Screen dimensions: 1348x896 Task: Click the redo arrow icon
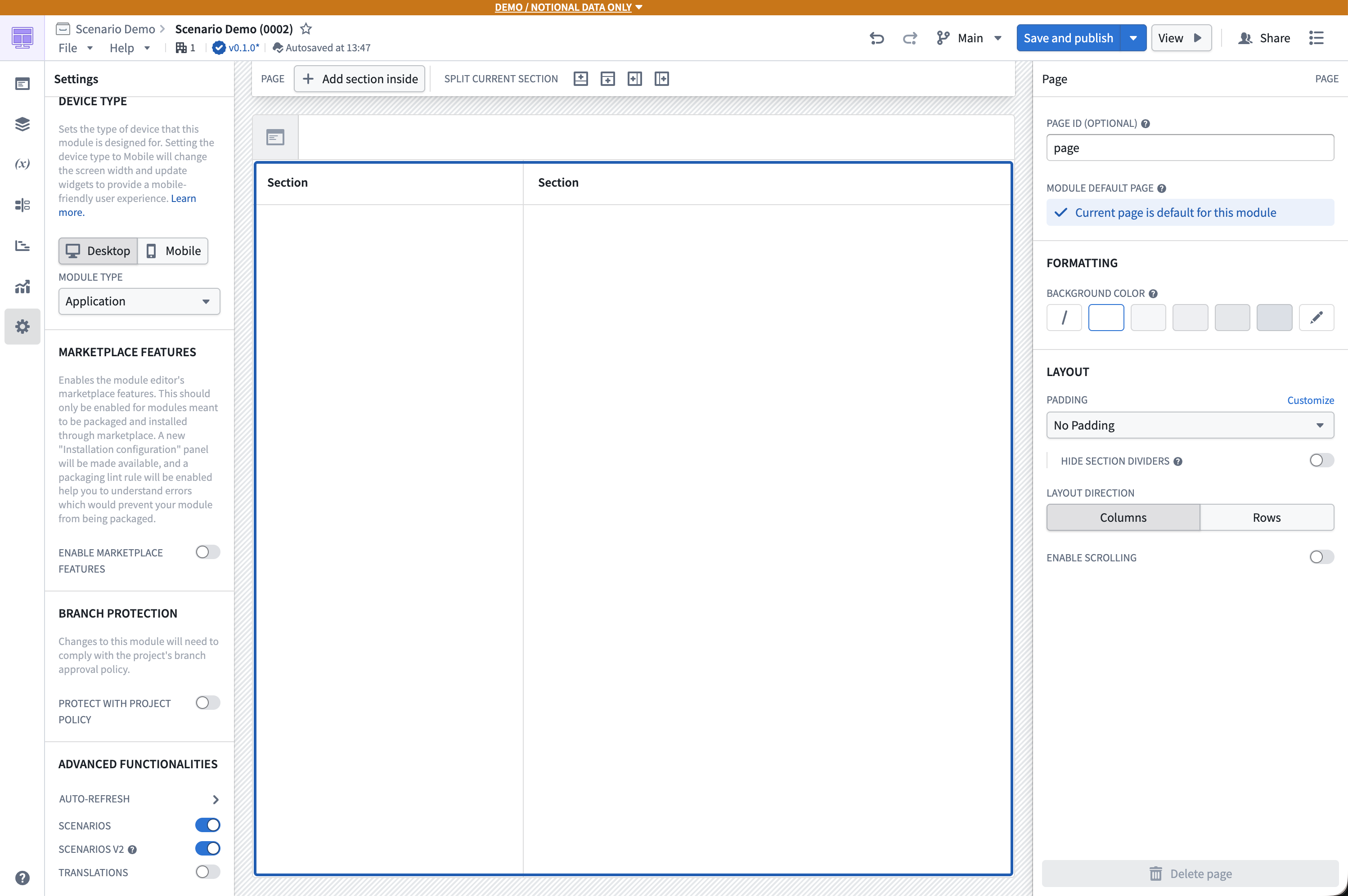point(910,38)
